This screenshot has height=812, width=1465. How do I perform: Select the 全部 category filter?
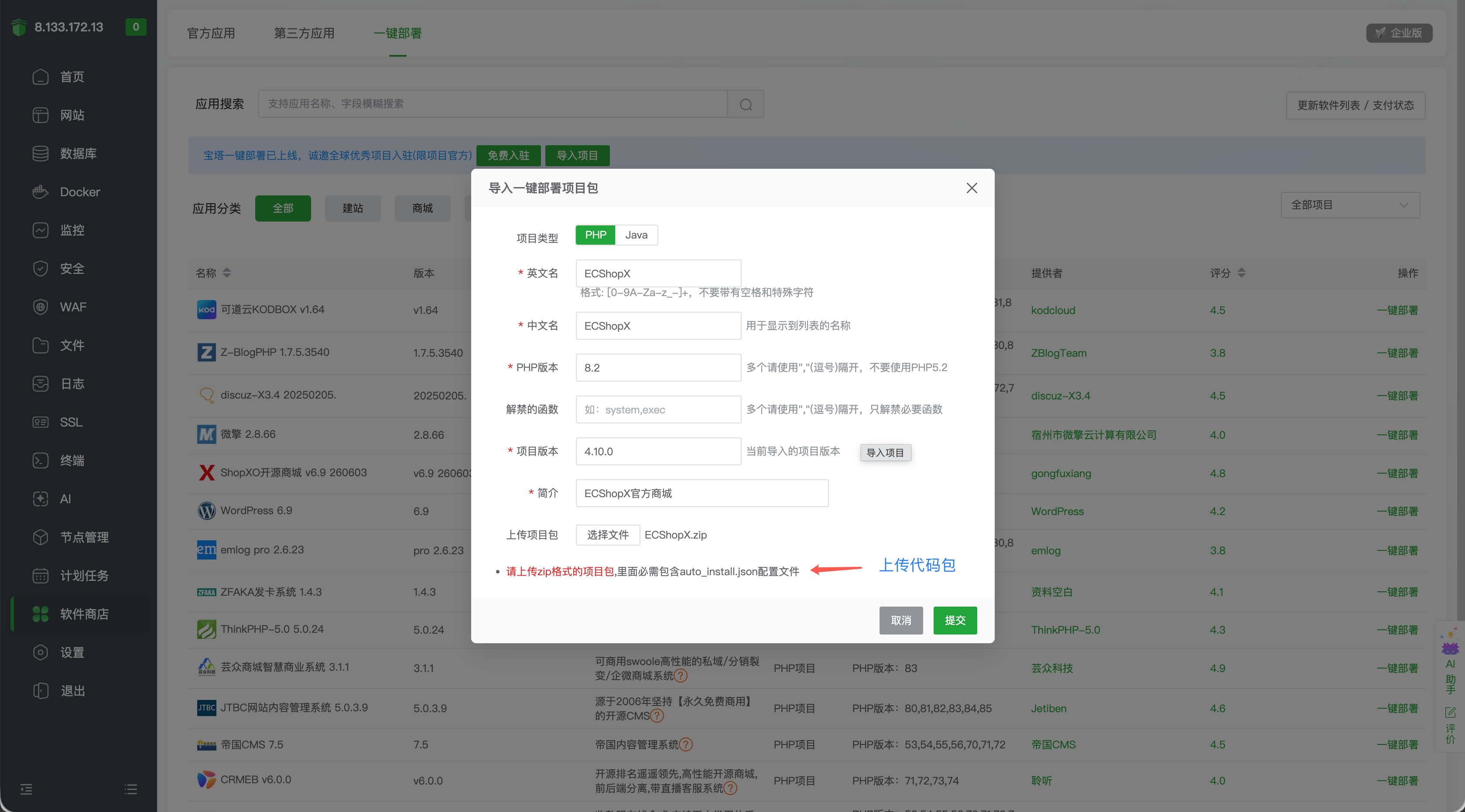point(283,208)
